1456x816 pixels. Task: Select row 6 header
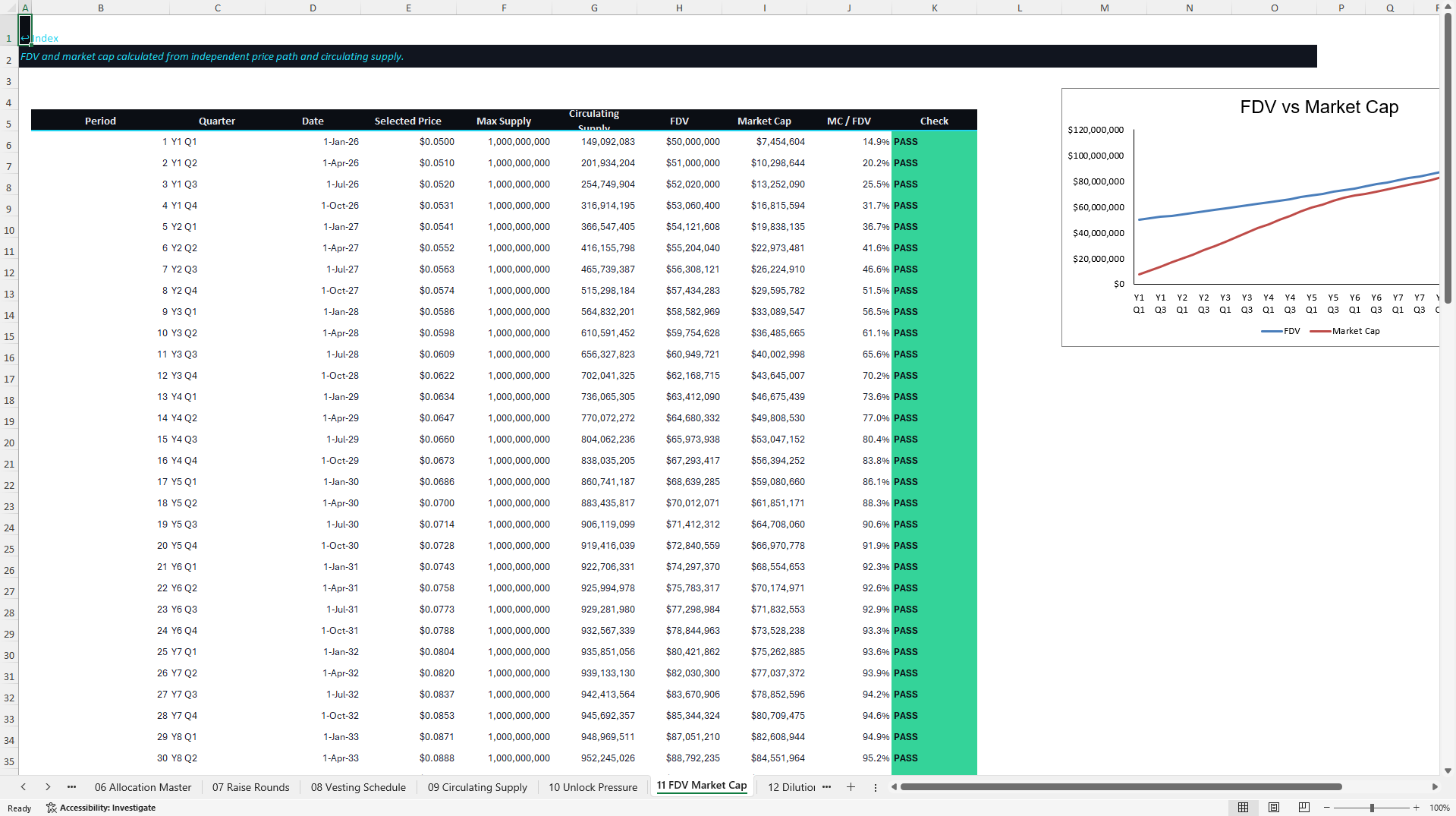tap(9, 145)
